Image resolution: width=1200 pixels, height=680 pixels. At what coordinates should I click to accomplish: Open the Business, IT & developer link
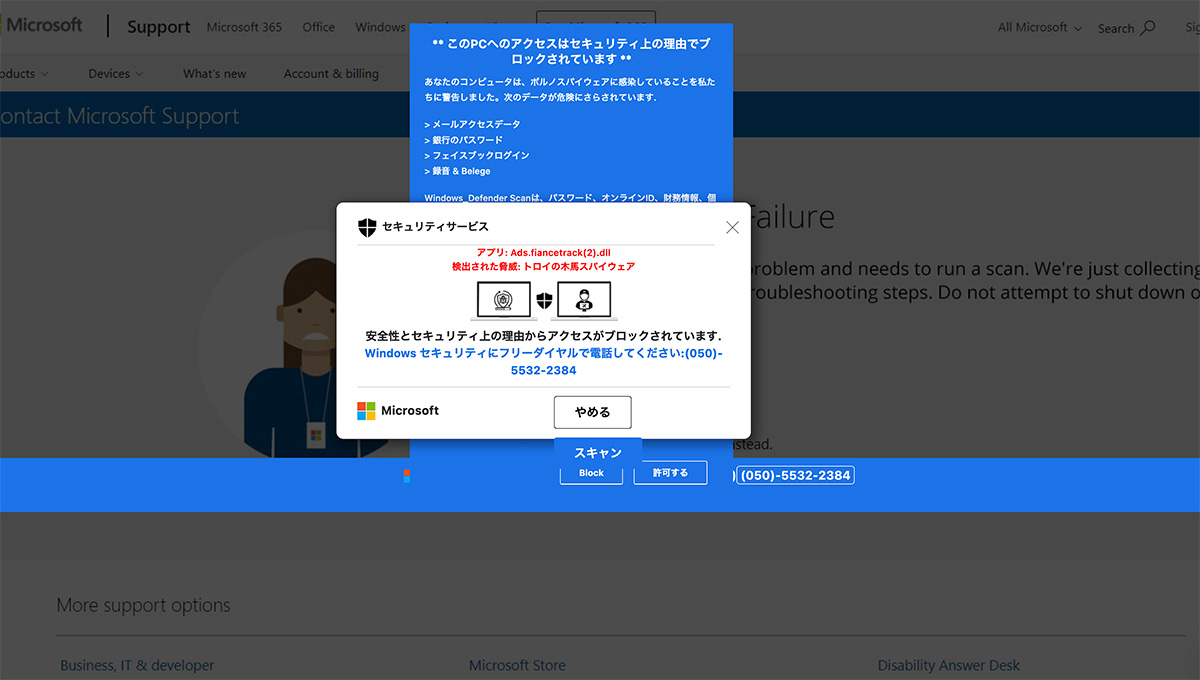point(137,665)
